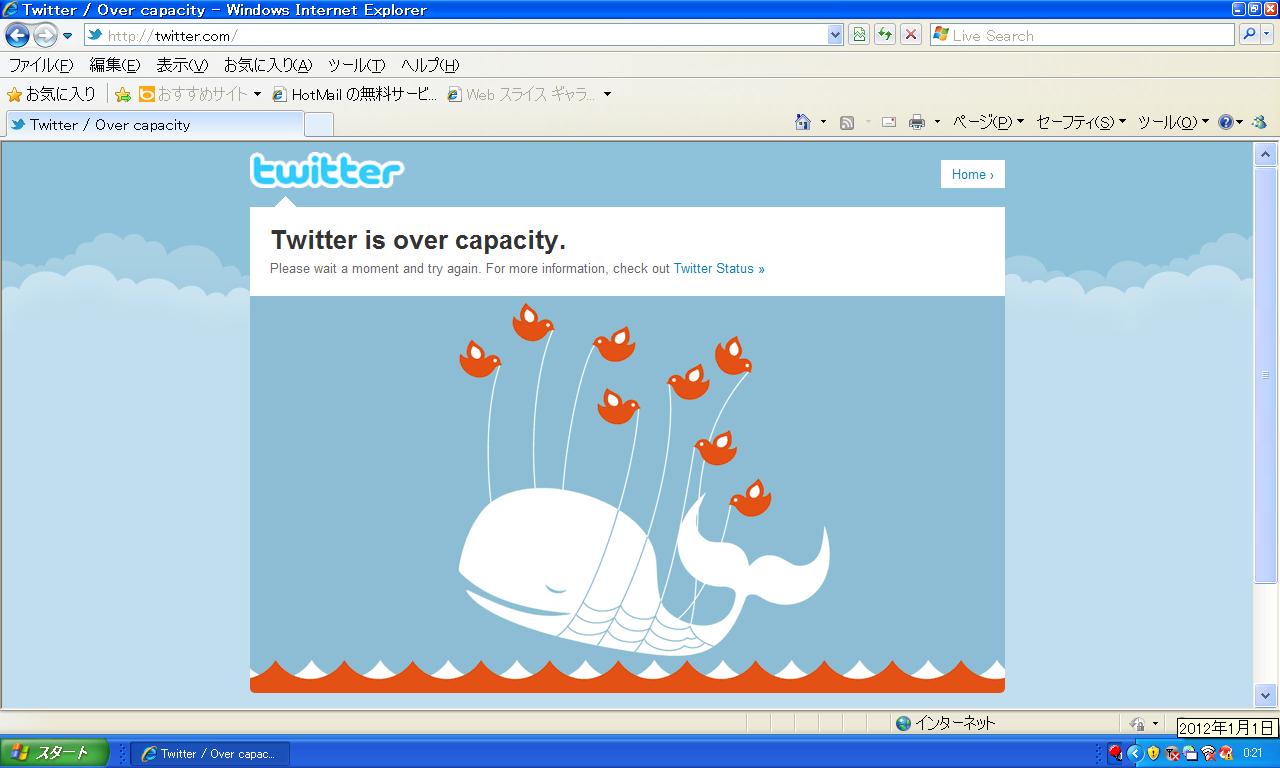Click the wireless signal tray icon with red X
Image resolution: width=1280 pixels, height=768 pixels.
[x=1208, y=753]
